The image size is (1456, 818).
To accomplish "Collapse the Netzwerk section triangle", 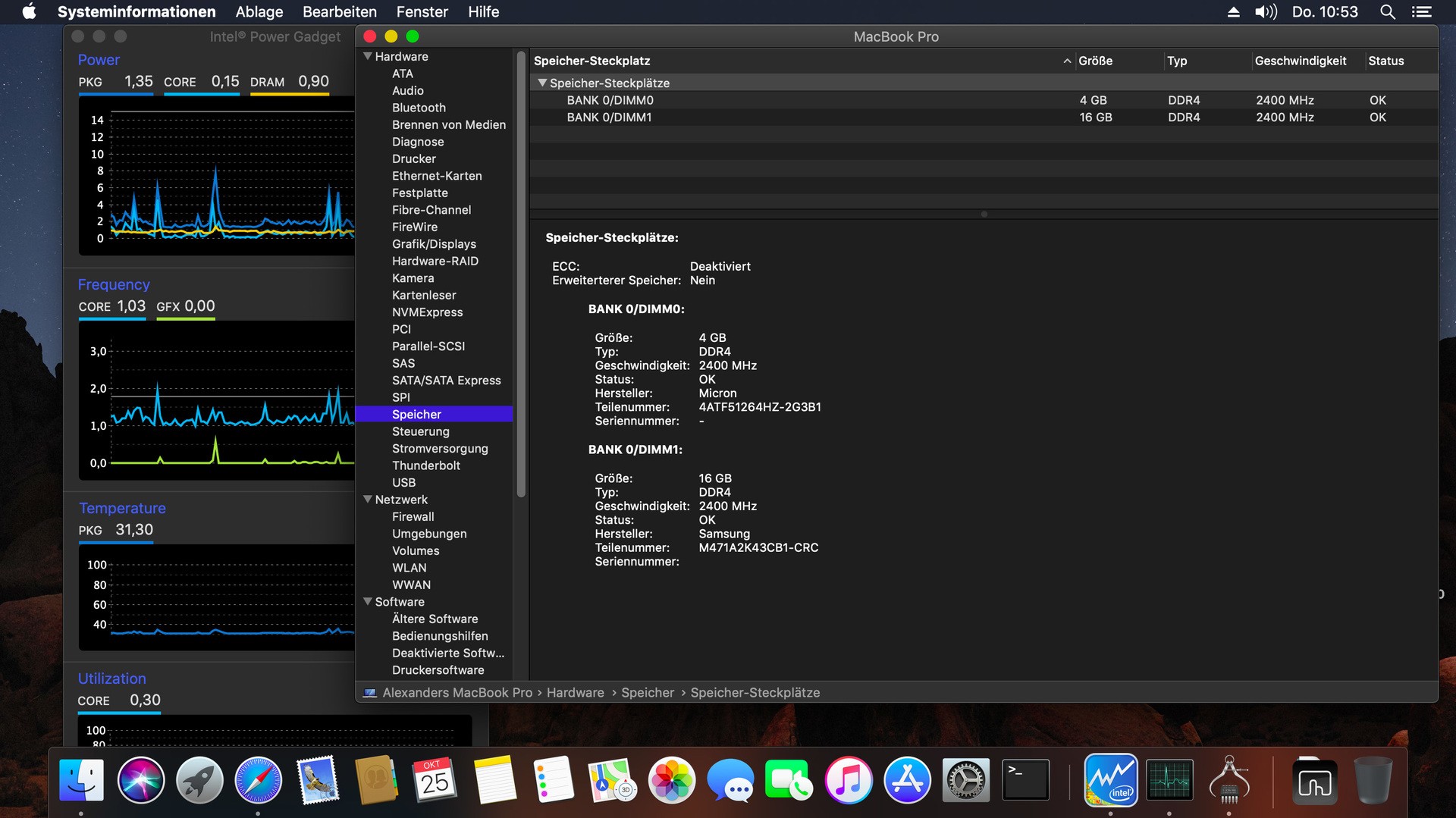I will pos(368,500).
